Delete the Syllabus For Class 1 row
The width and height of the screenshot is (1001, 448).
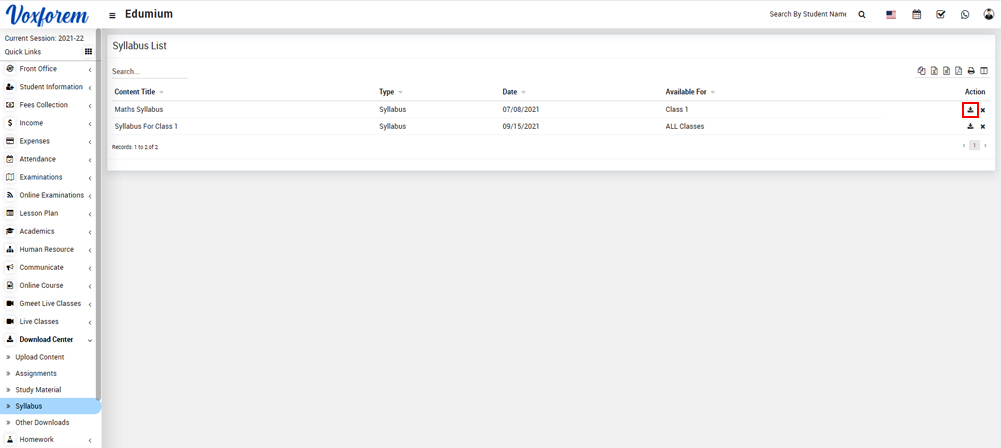click(983, 127)
